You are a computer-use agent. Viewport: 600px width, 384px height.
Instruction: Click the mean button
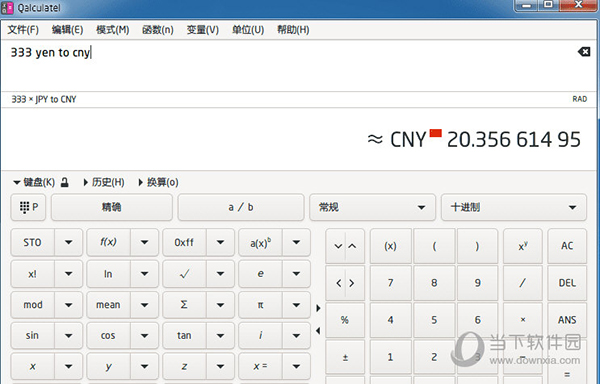click(108, 305)
